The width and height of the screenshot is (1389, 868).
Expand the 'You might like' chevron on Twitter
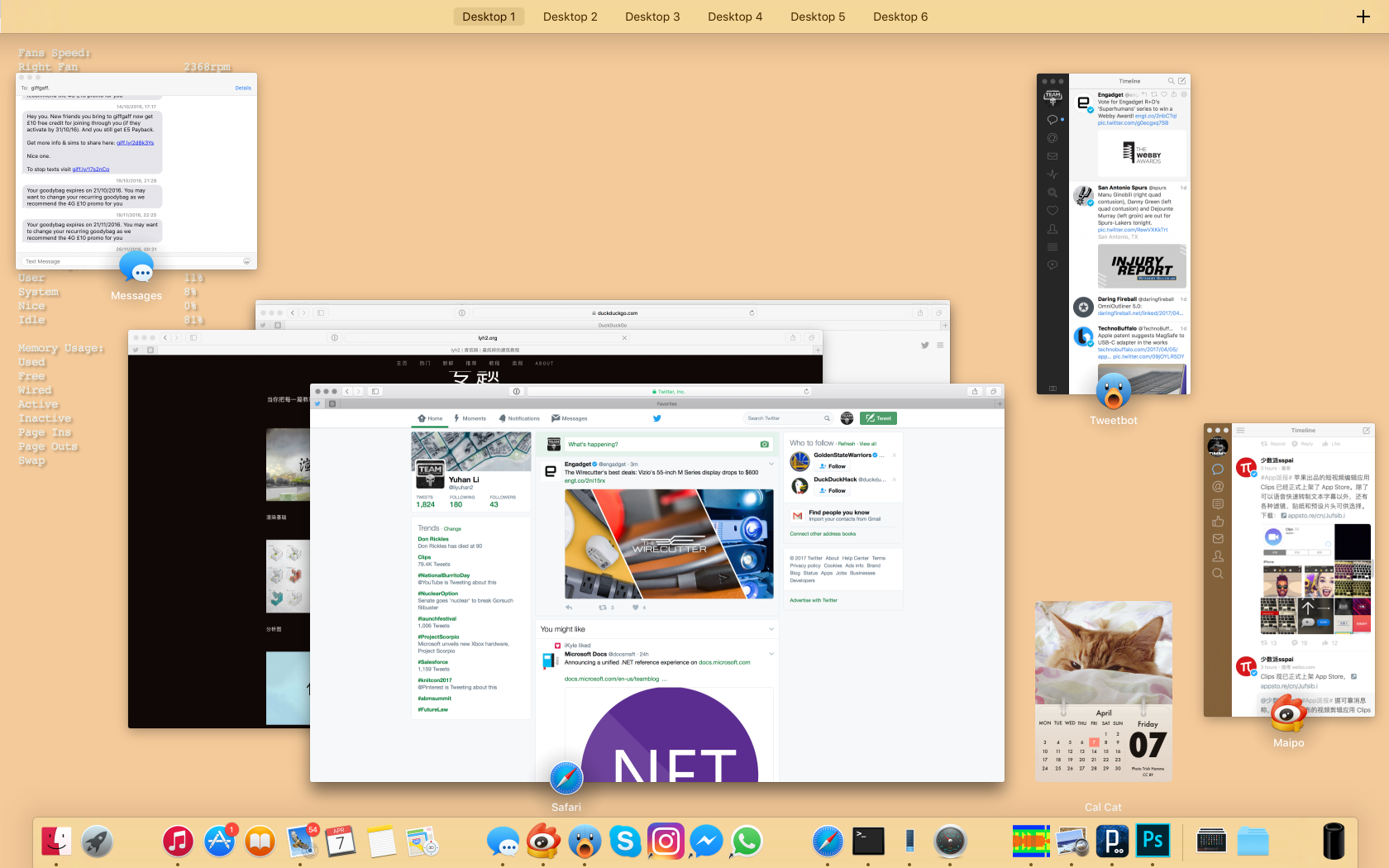[x=771, y=629]
